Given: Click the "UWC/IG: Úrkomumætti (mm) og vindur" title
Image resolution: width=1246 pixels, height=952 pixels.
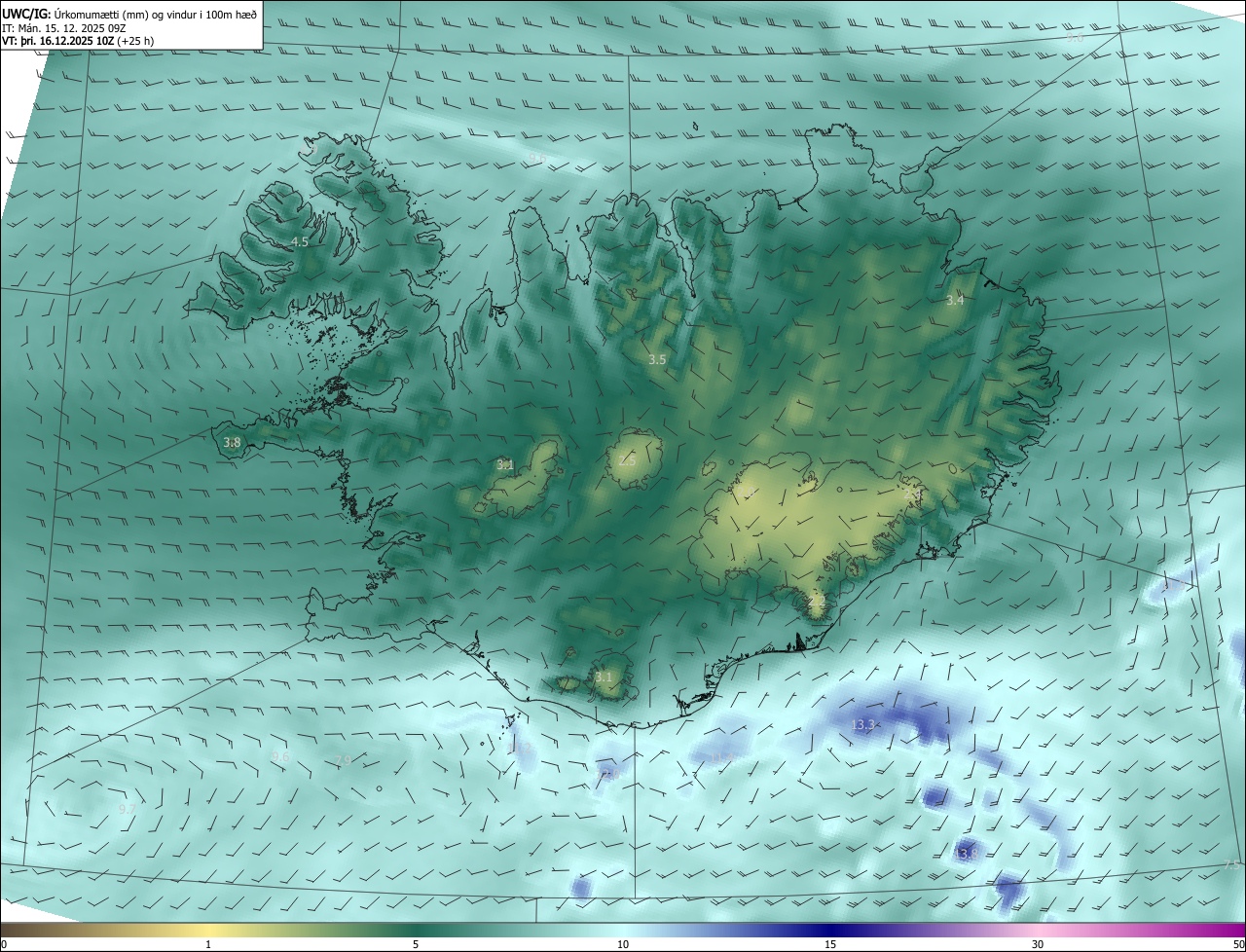Looking at the screenshot, I should tap(129, 14).
